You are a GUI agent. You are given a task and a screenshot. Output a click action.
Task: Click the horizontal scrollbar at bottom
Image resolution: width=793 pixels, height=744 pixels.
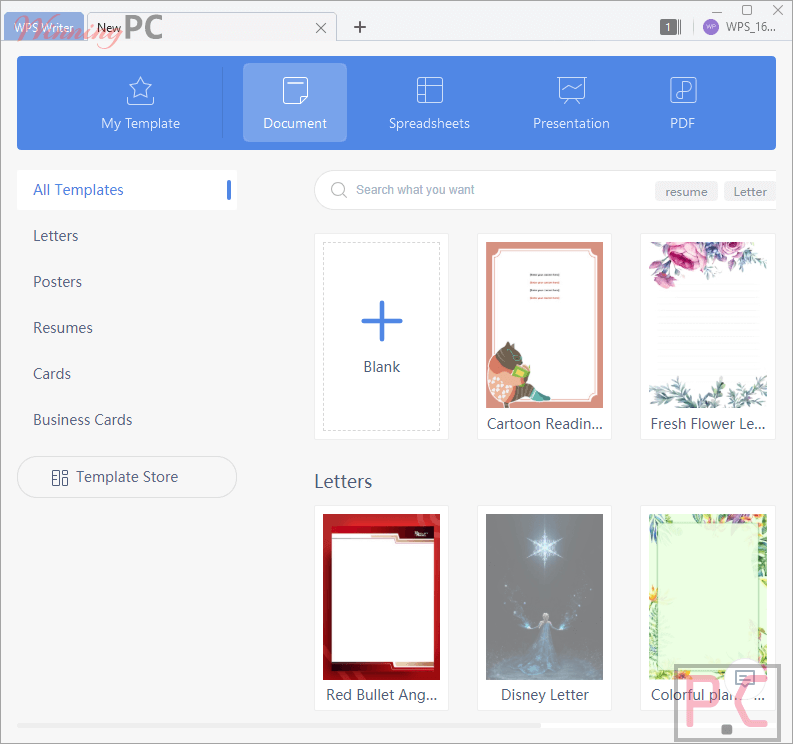click(279, 725)
